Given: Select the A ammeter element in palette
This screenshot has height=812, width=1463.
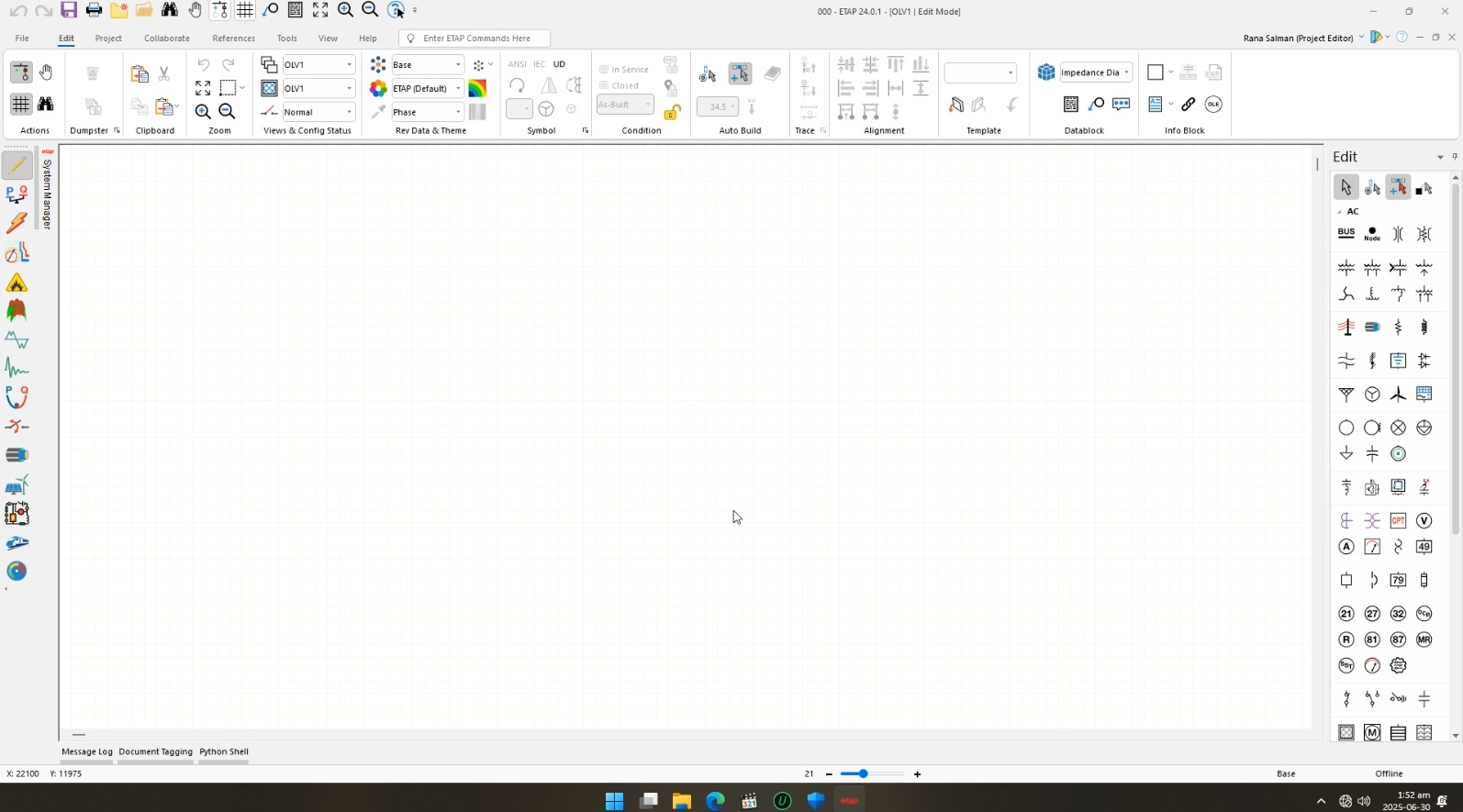Looking at the screenshot, I should tap(1346, 547).
